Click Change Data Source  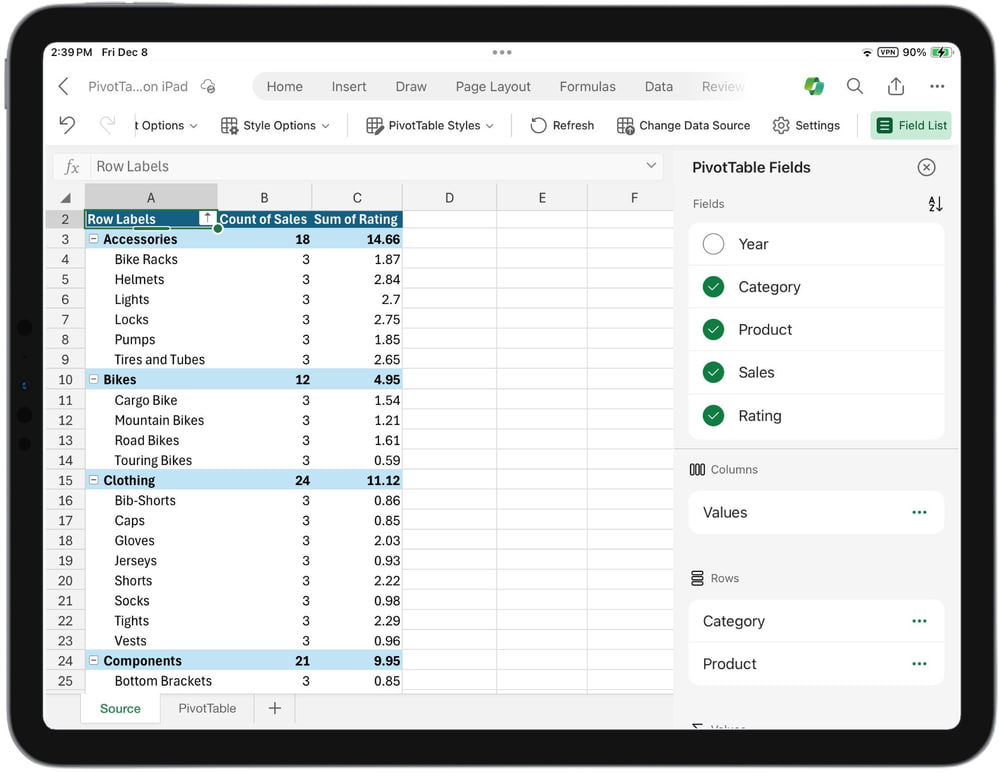[684, 126]
